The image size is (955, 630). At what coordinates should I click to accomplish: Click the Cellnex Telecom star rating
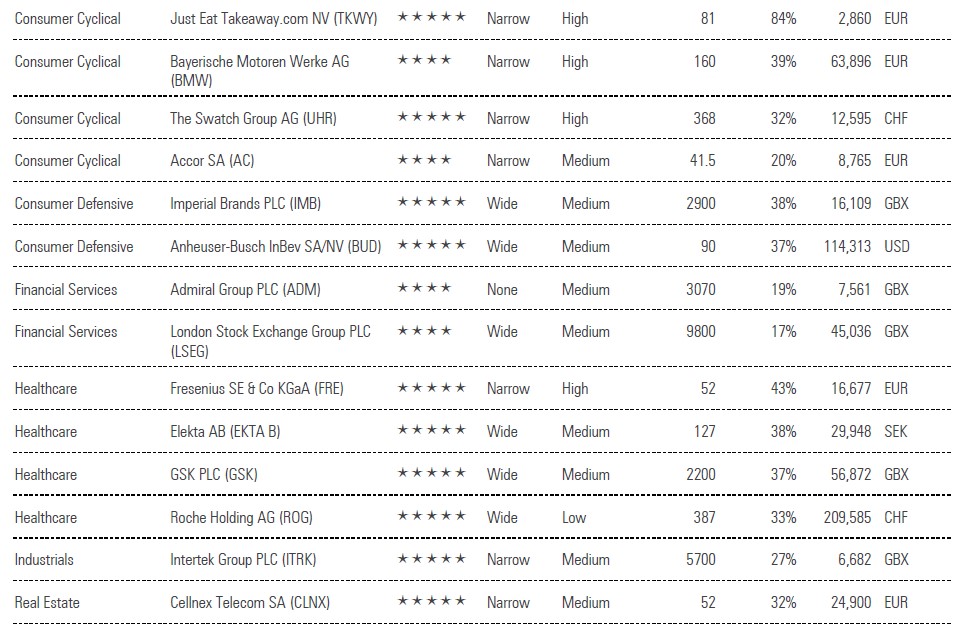point(431,602)
